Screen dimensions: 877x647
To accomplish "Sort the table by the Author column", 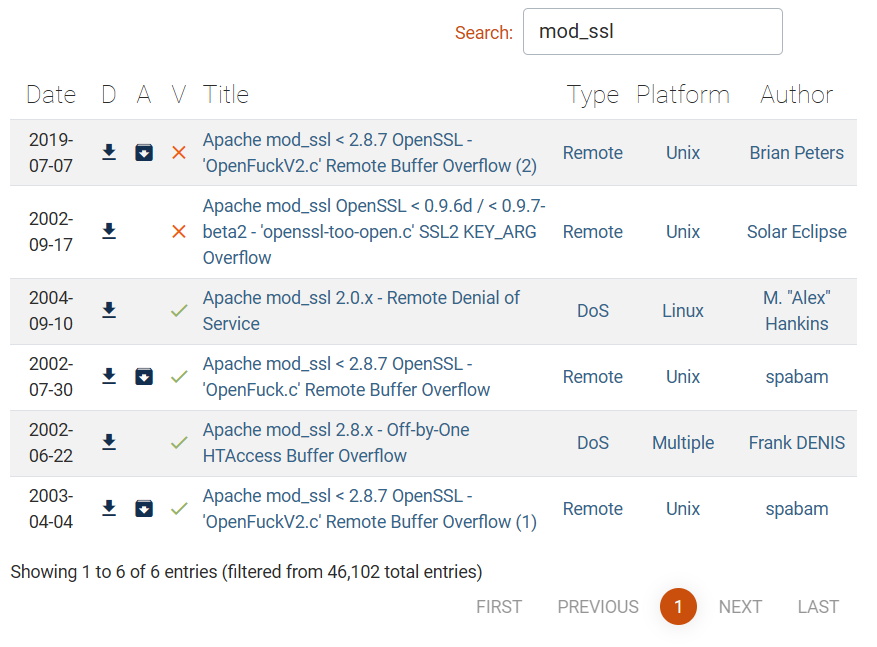I will 796,95.
